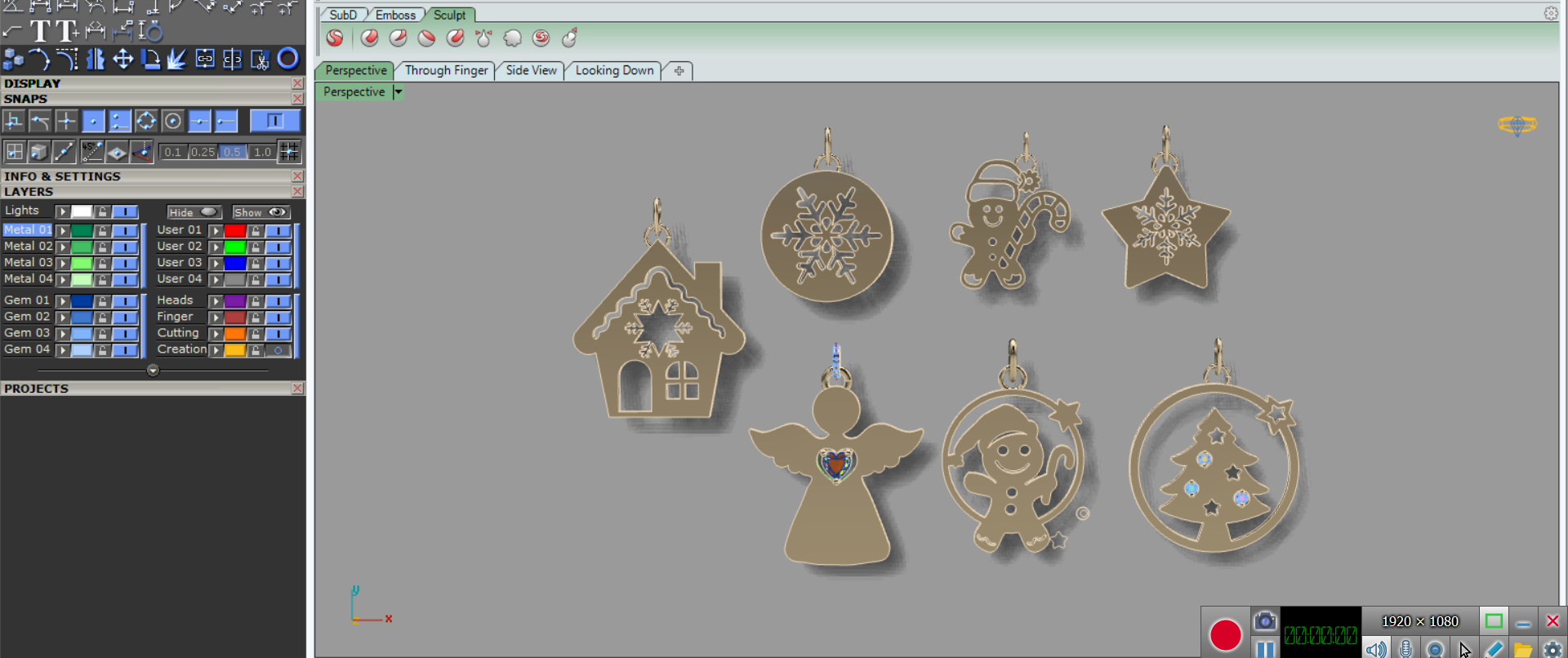
Task: Expand the layers panel down arrow
Action: [x=153, y=371]
